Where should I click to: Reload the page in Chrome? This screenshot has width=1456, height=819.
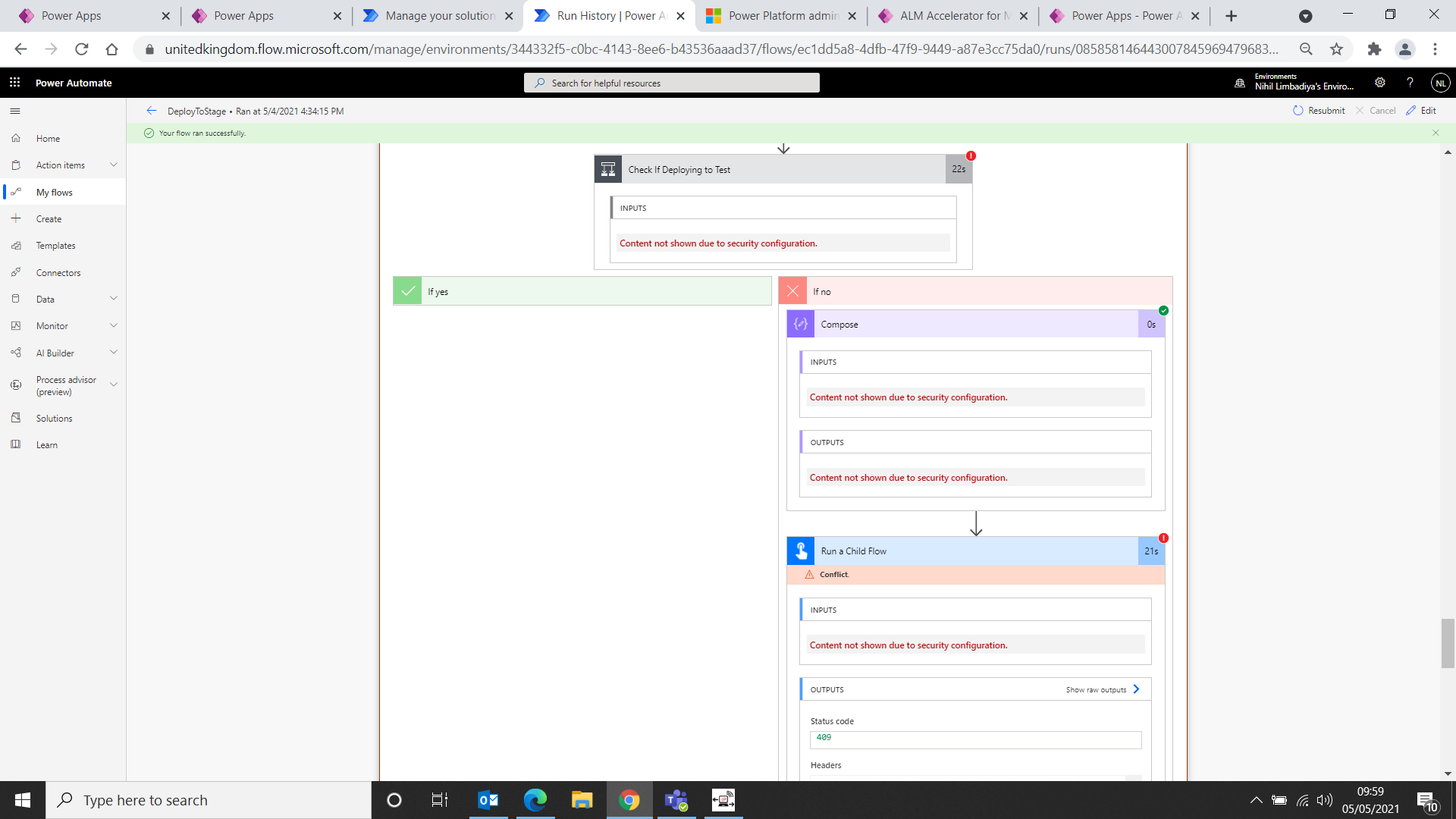(82, 49)
